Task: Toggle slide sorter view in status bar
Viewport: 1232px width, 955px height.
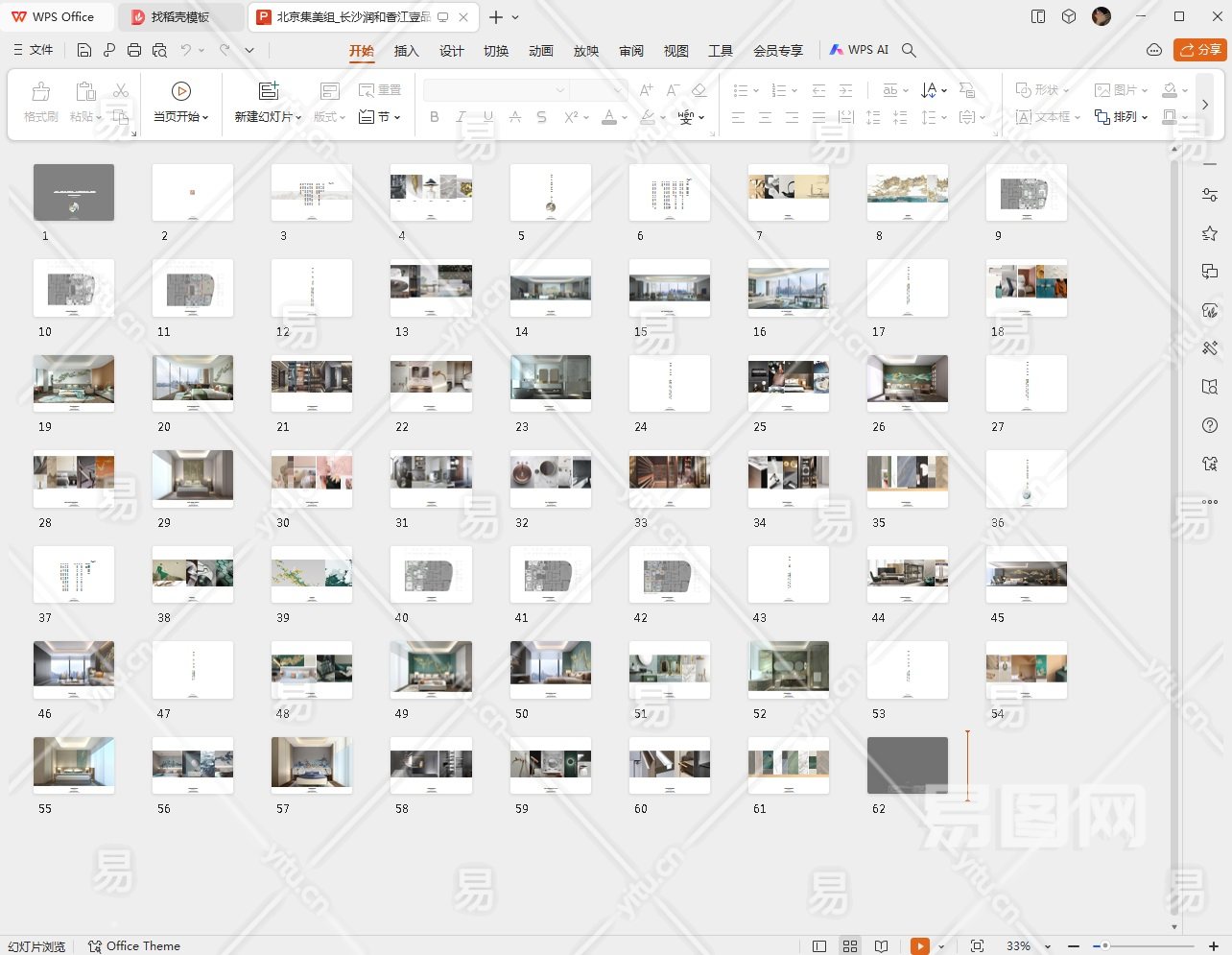Action: (850, 946)
